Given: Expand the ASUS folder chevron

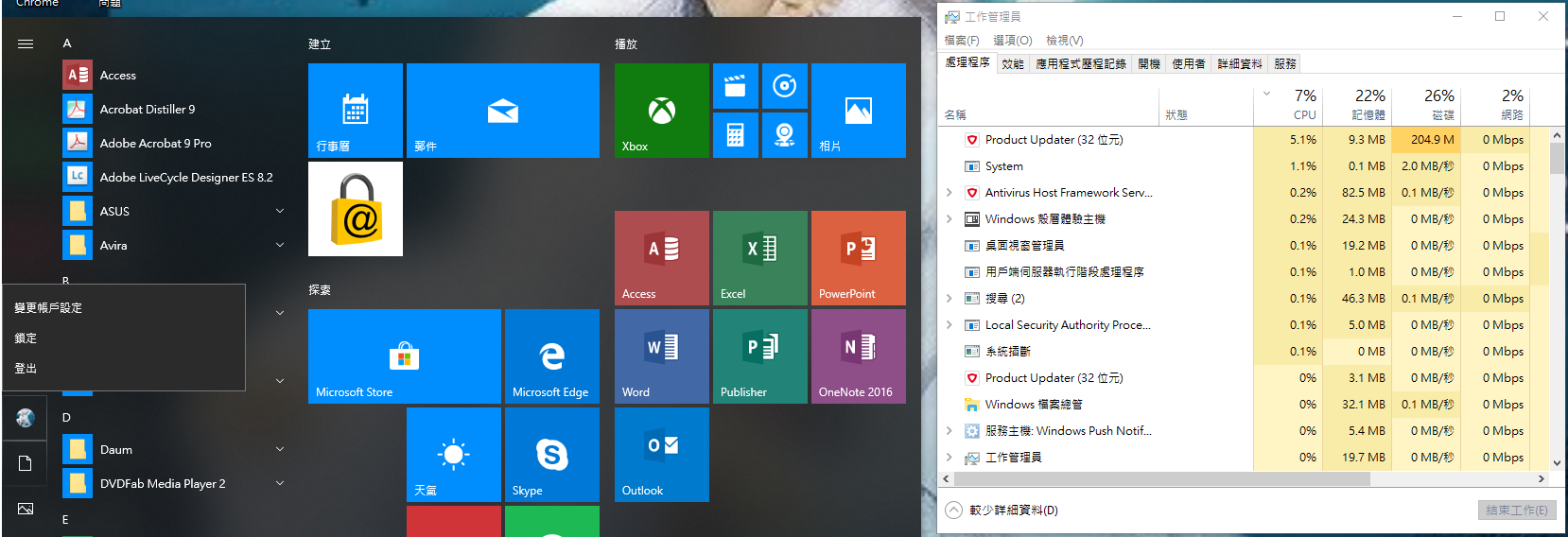Looking at the screenshot, I should click(280, 211).
